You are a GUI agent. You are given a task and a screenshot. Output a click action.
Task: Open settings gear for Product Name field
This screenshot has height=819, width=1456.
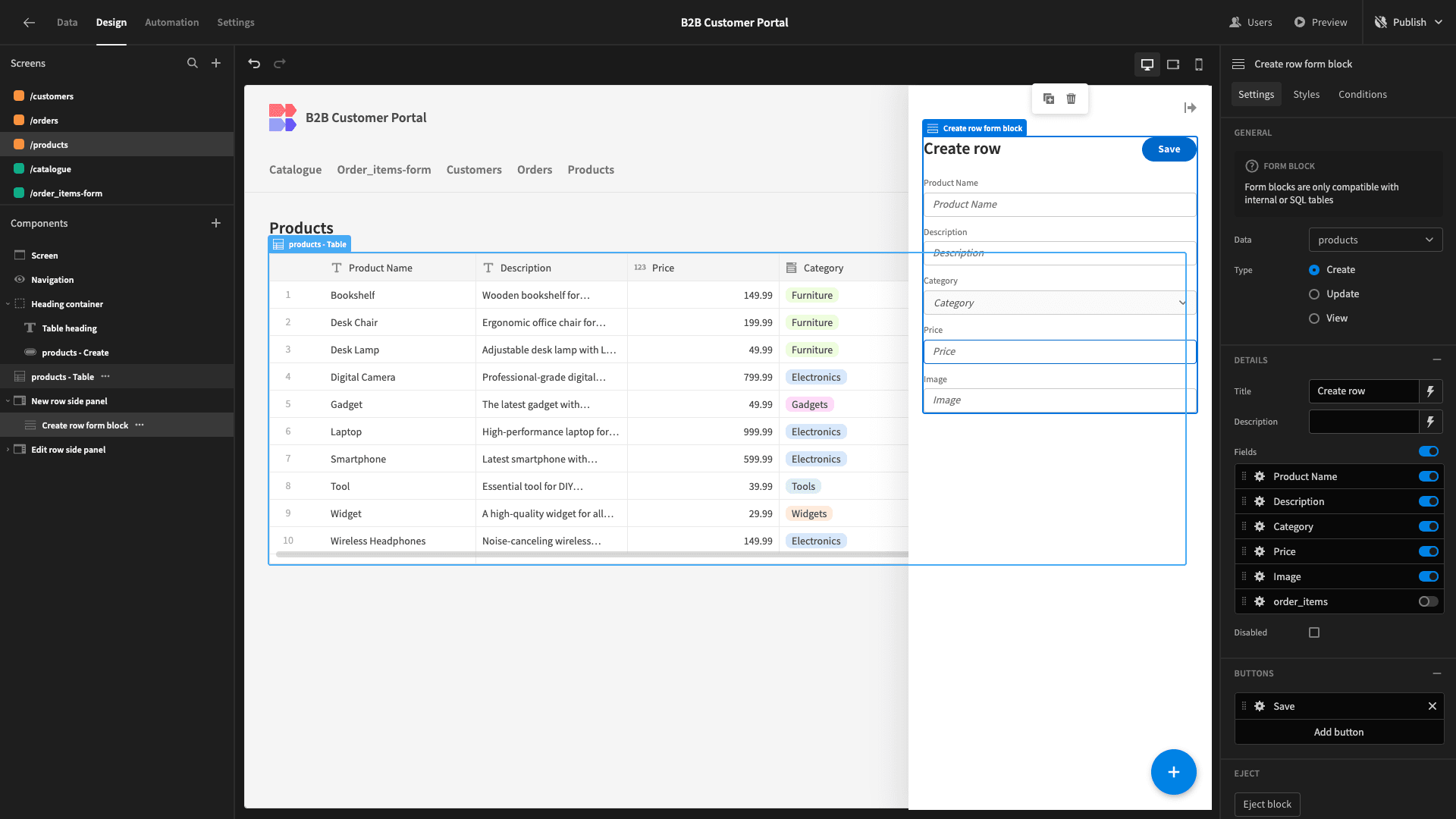coord(1260,476)
